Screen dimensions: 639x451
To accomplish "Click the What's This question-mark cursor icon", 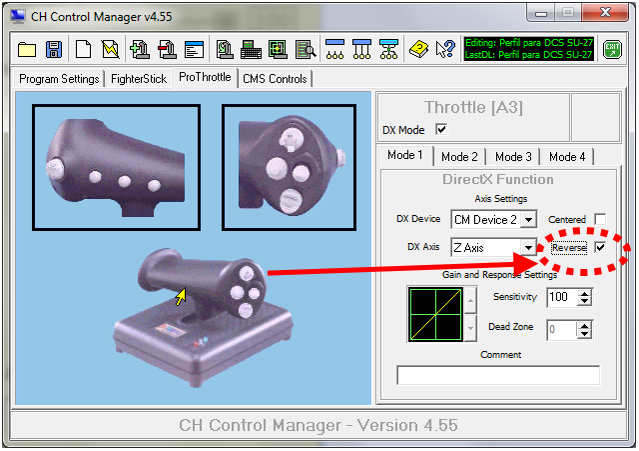I will pyautogui.click(x=445, y=48).
